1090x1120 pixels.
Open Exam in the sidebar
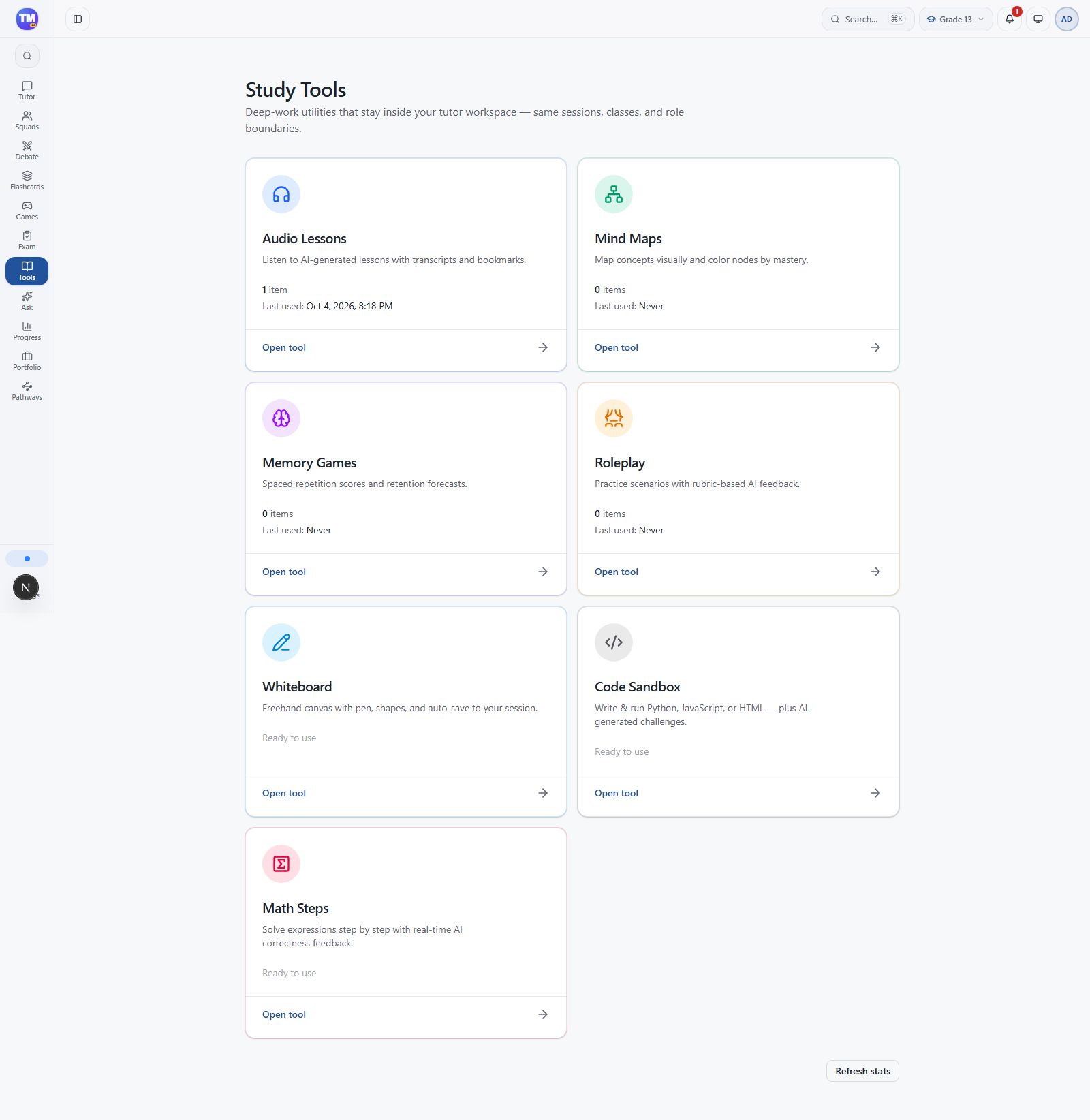(x=27, y=240)
